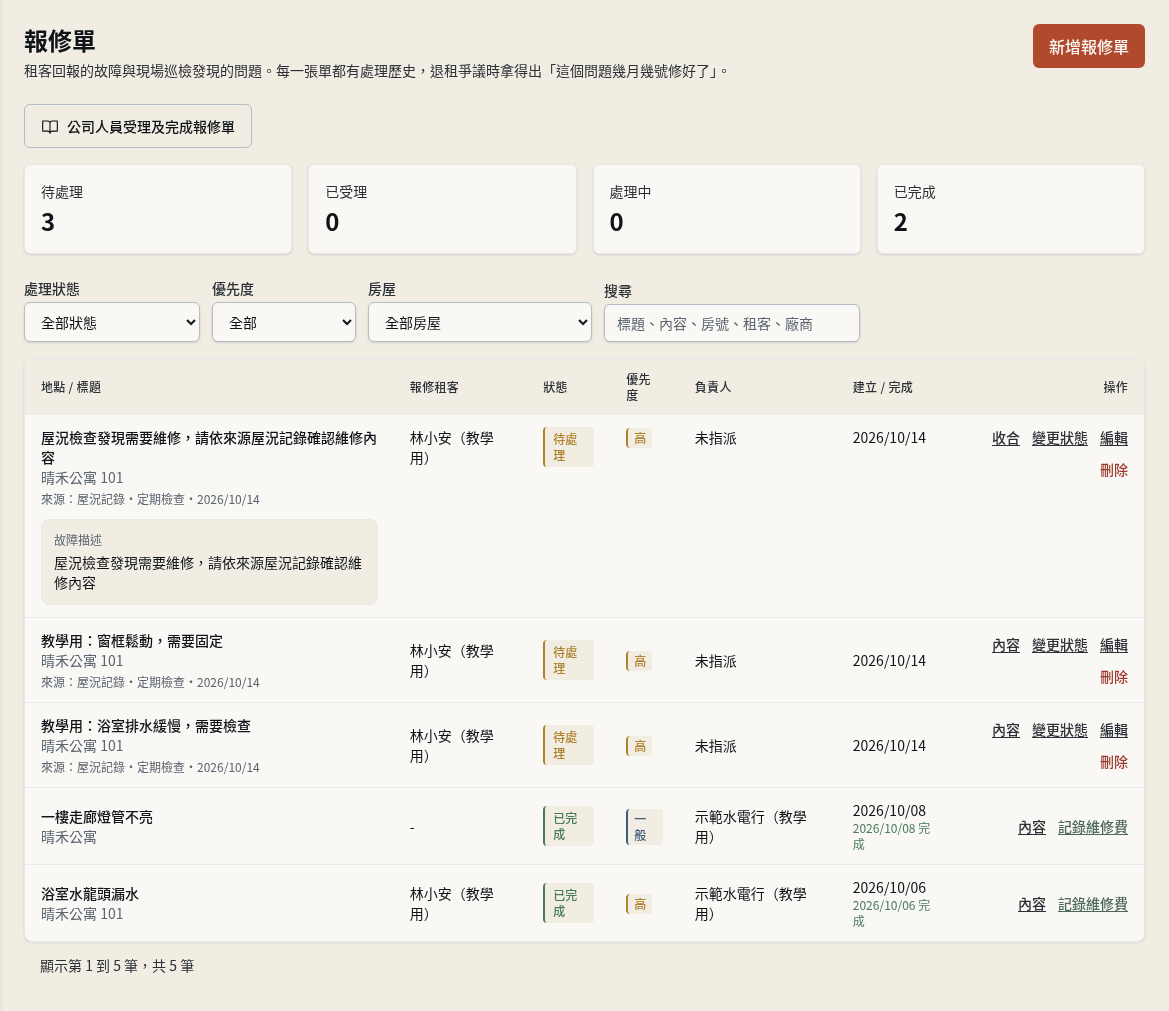Click the 待處理 status badge in 窗框鬆動 row
The width and height of the screenshot is (1169, 1011).
tap(568, 660)
